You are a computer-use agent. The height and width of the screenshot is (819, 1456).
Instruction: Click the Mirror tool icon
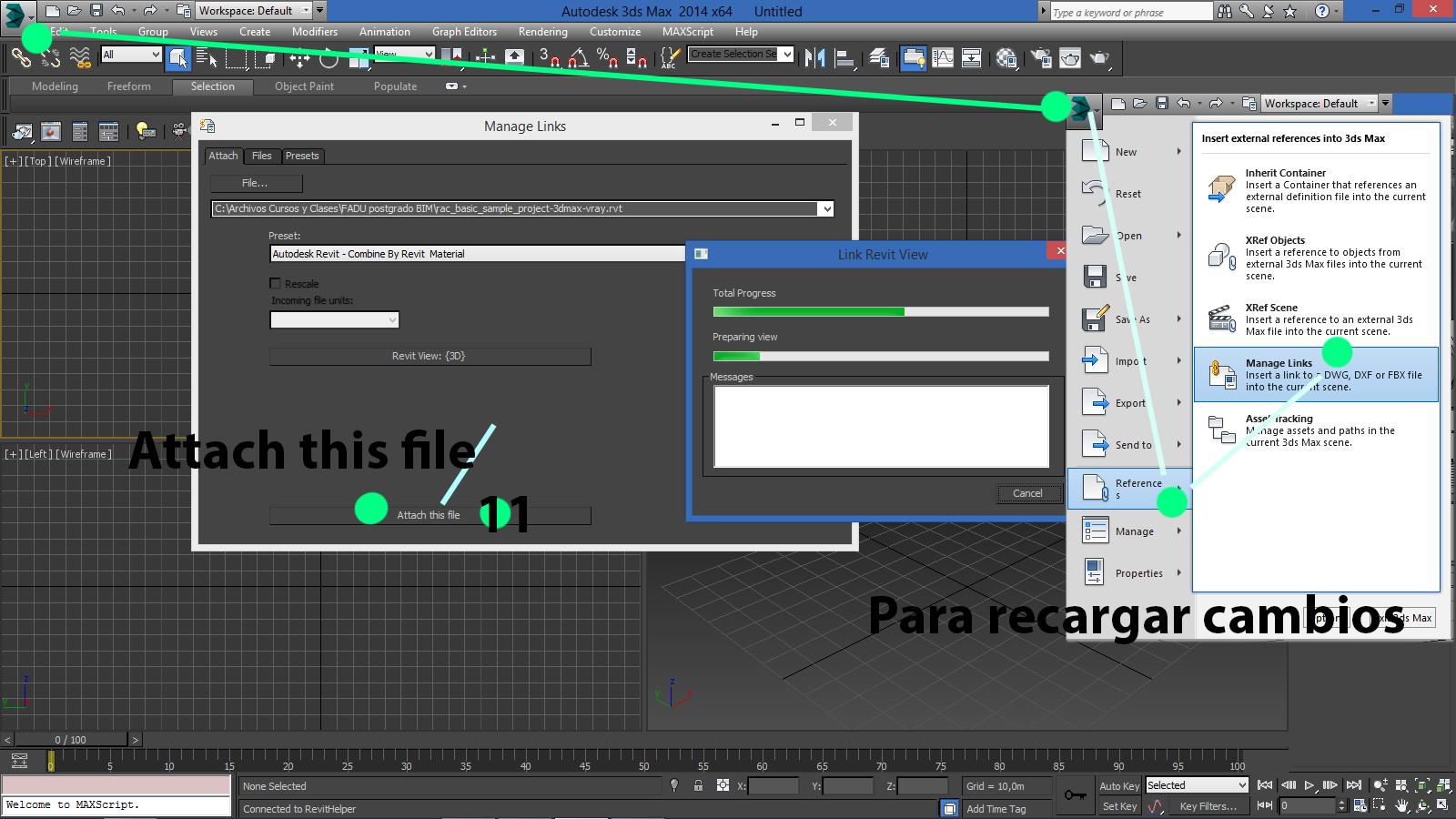[814, 58]
